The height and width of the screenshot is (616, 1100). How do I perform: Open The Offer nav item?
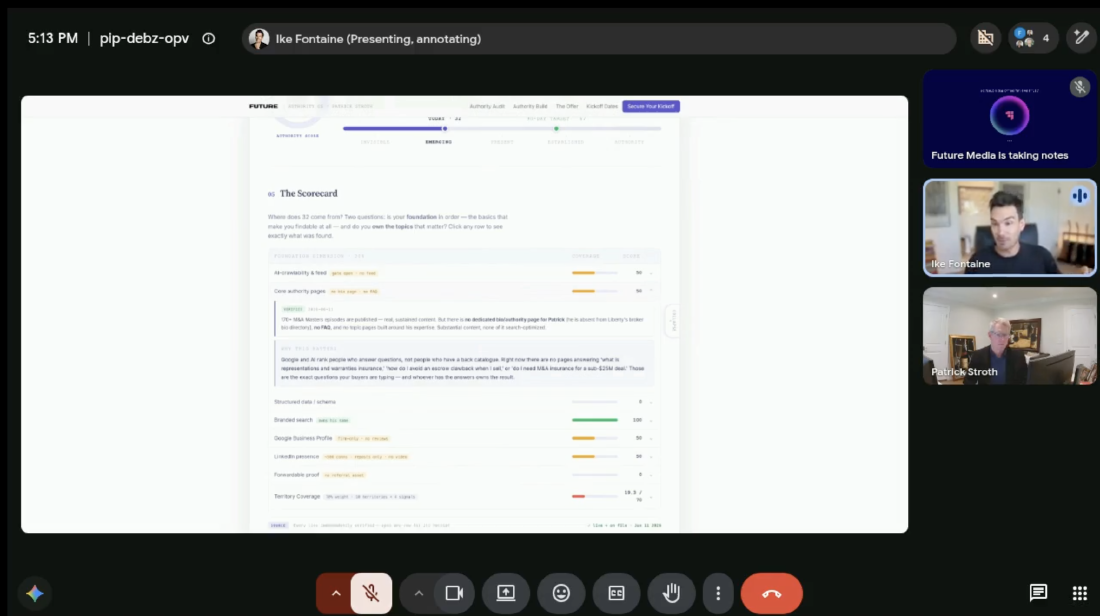(567, 107)
